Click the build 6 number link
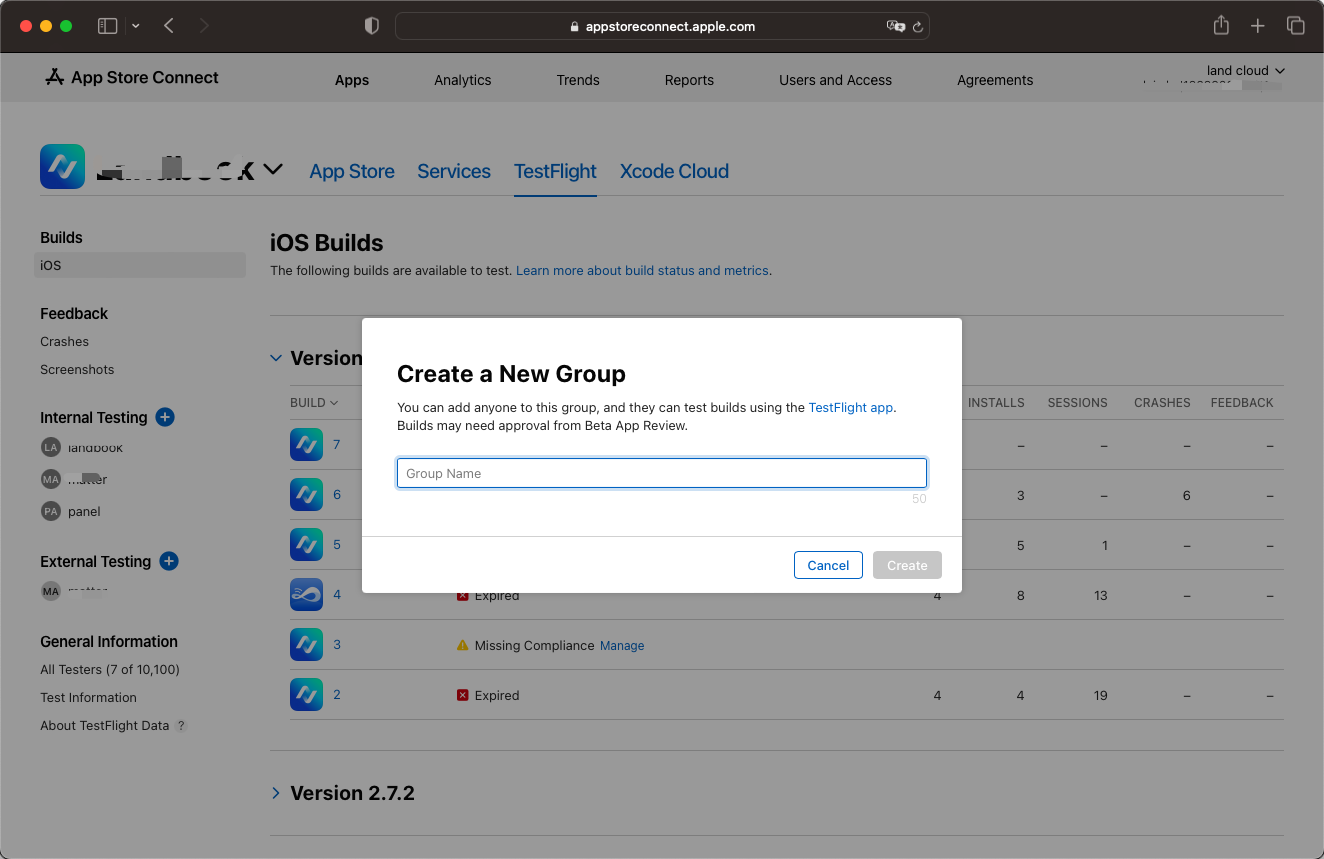Screen dimensions: 1324x859 click(x=337, y=494)
